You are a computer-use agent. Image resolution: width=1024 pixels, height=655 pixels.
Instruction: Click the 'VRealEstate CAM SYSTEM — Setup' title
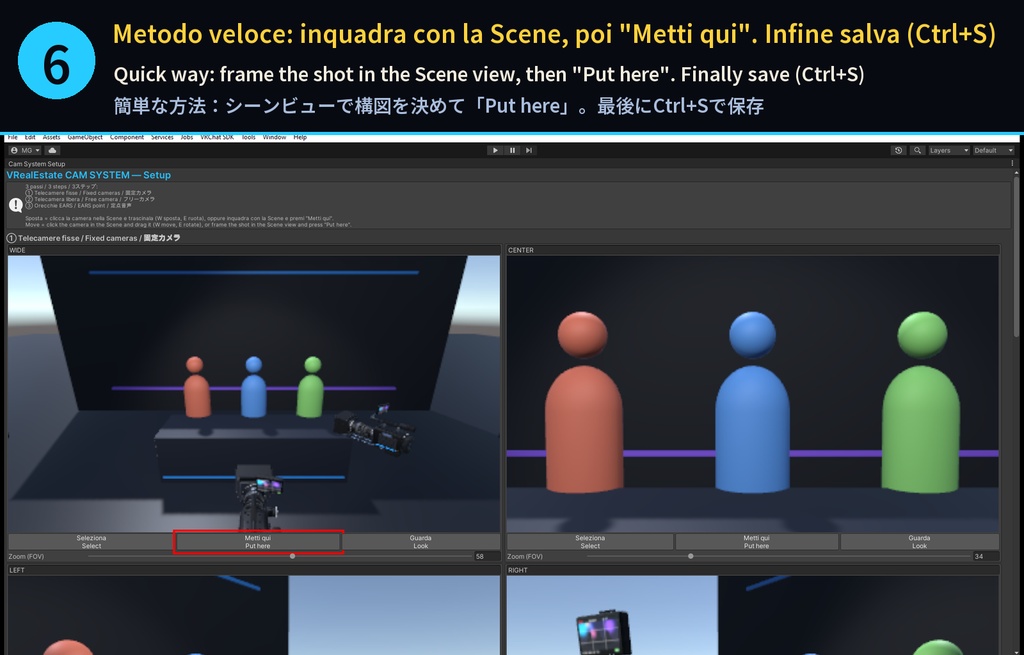[x=89, y=175]
